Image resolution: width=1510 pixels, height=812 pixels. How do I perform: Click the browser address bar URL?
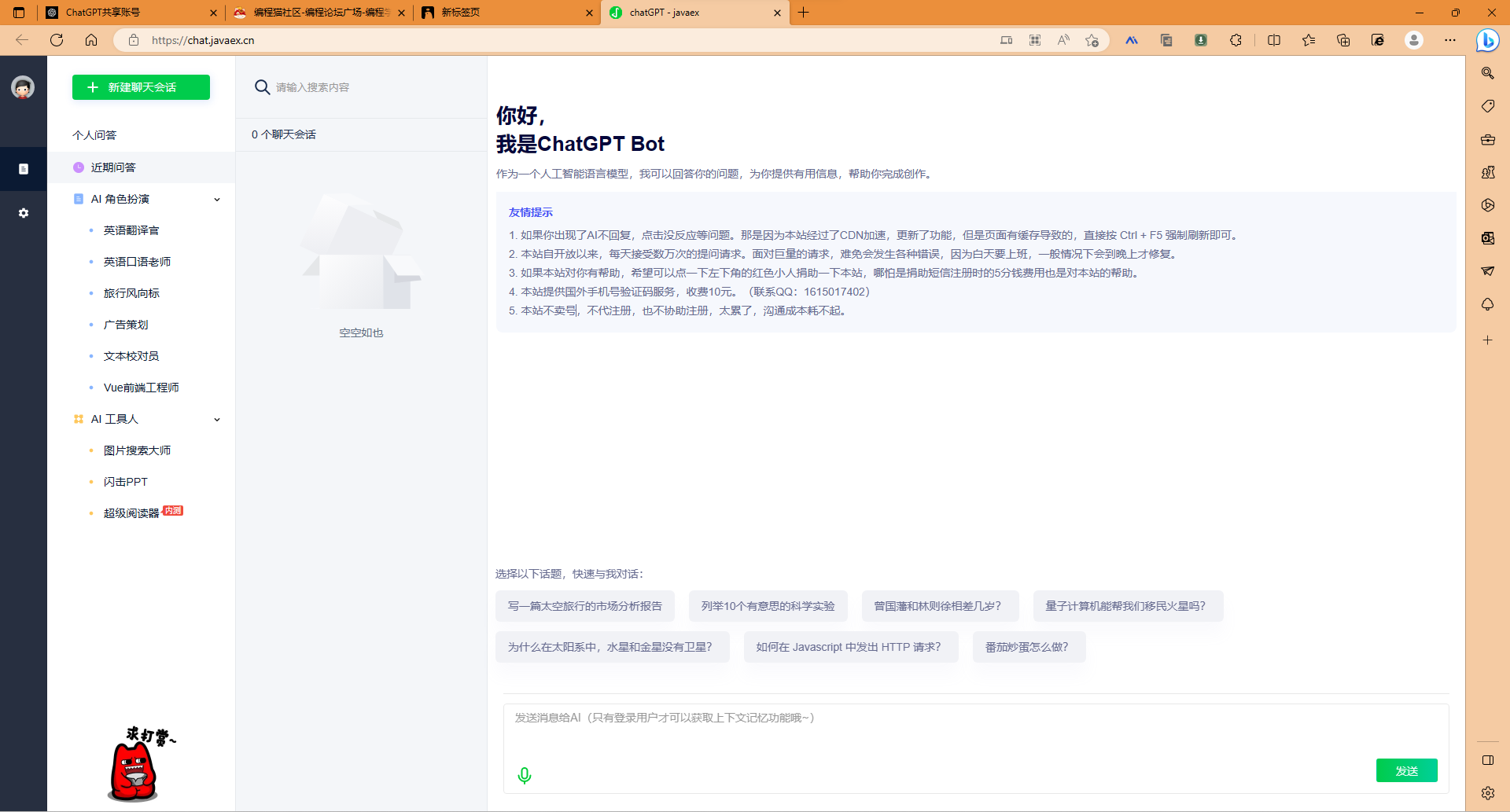203,40
